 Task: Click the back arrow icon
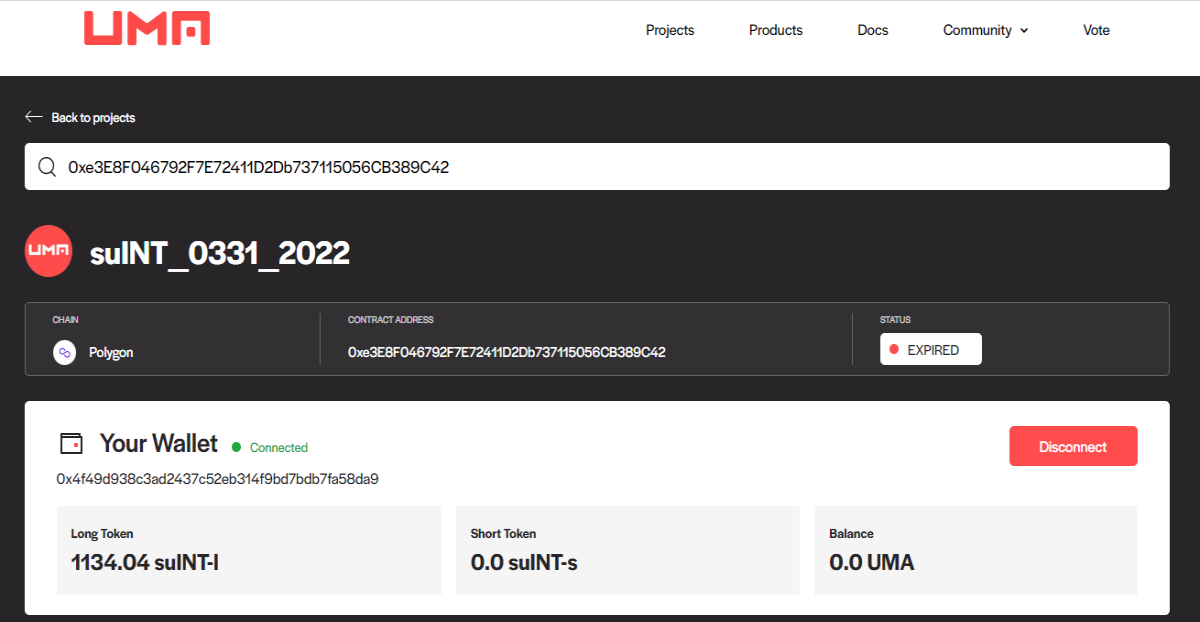34,117
